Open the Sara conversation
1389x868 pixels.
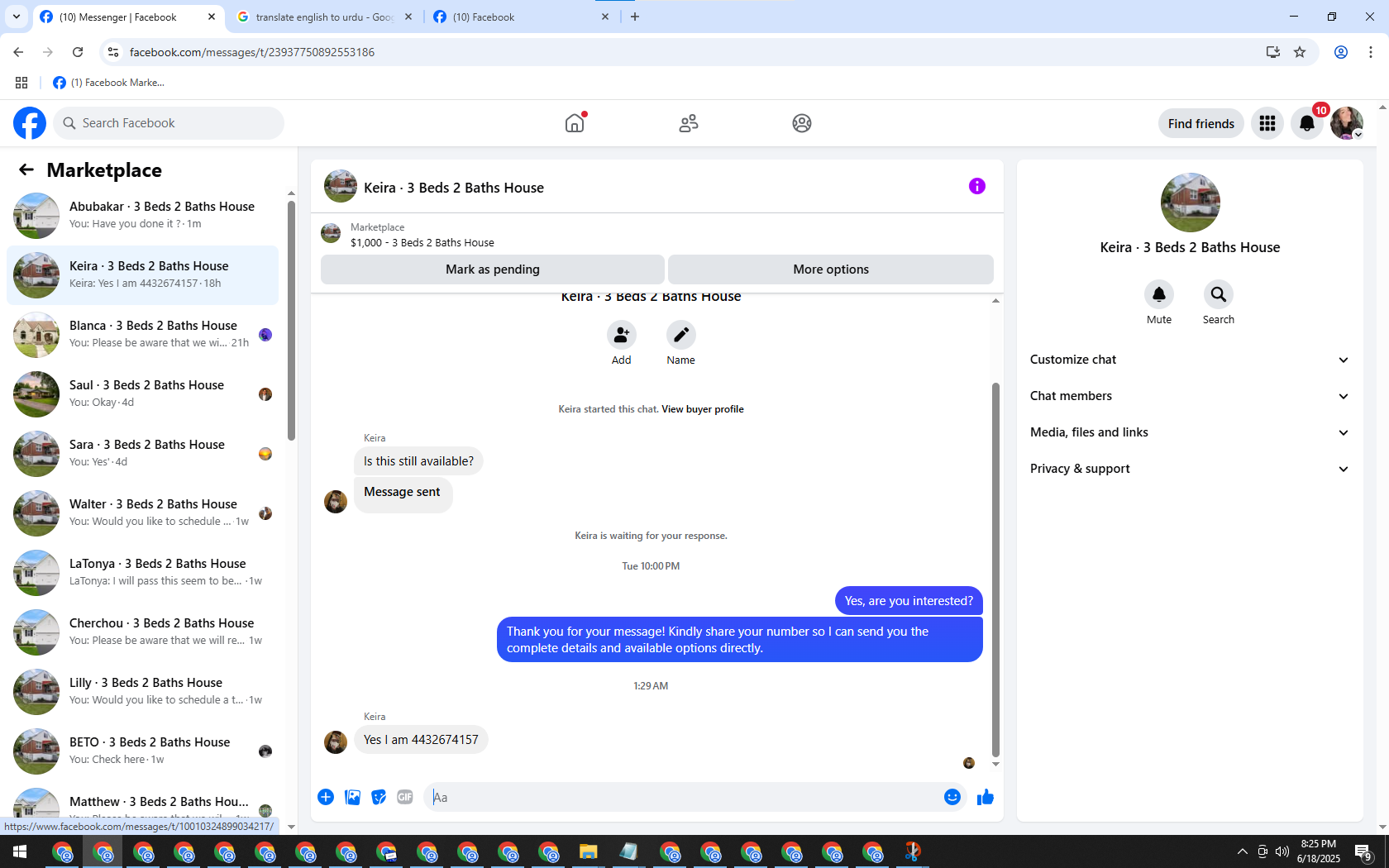[142, 453]
